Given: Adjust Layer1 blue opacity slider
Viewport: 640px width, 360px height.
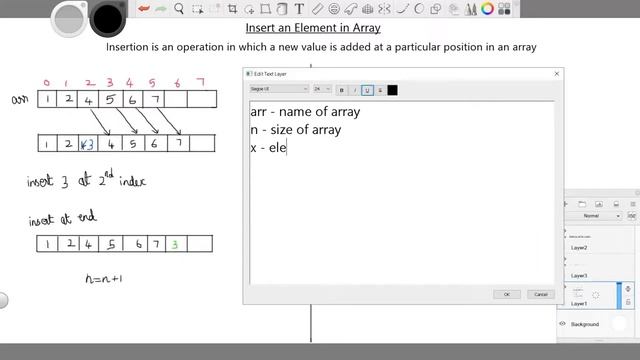Looking at the screenshot, I should click(x=619, y=296).
